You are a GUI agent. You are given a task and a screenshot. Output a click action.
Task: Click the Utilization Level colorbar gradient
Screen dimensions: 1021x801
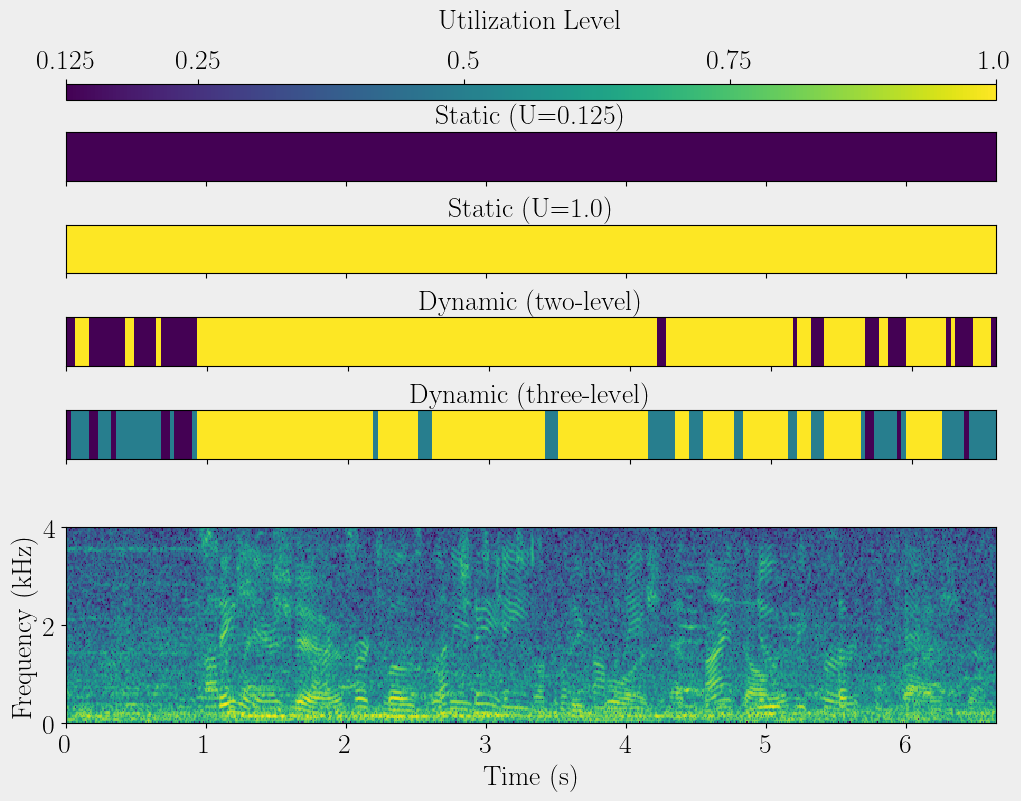[531, 92]
